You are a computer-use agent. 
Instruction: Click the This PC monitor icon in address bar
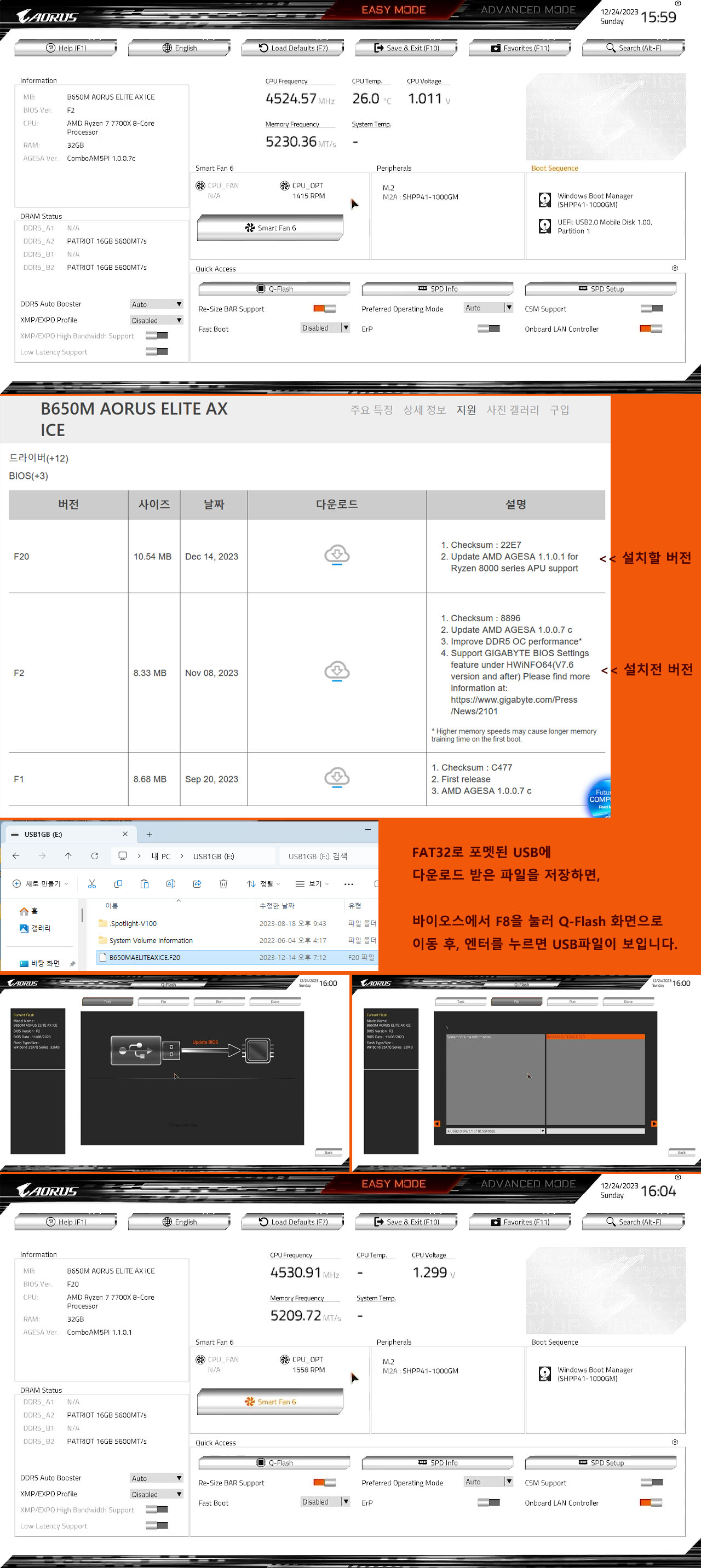(x=123, y=856)
